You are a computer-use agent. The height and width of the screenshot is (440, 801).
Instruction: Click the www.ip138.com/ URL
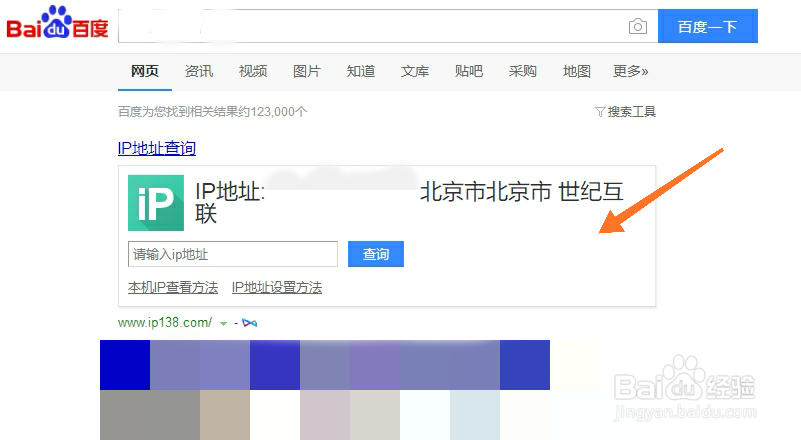(164, 322)
